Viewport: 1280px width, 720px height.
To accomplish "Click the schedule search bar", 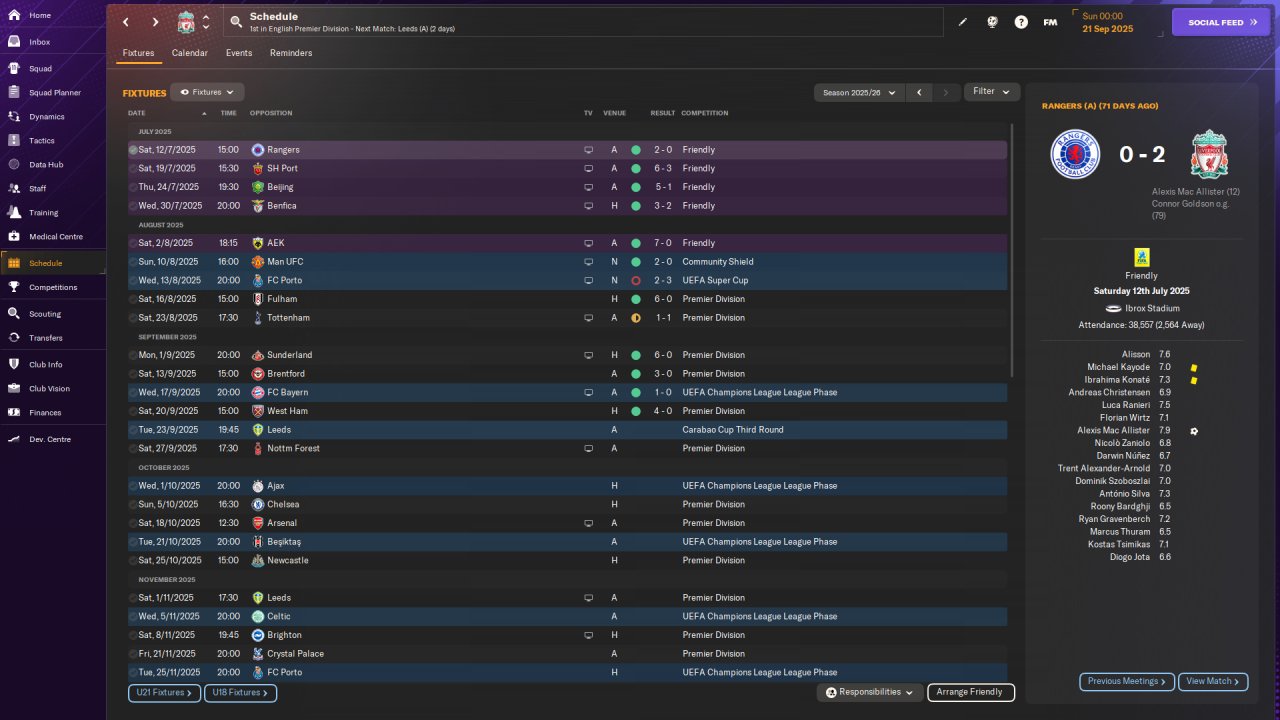I will click(583, 22).
